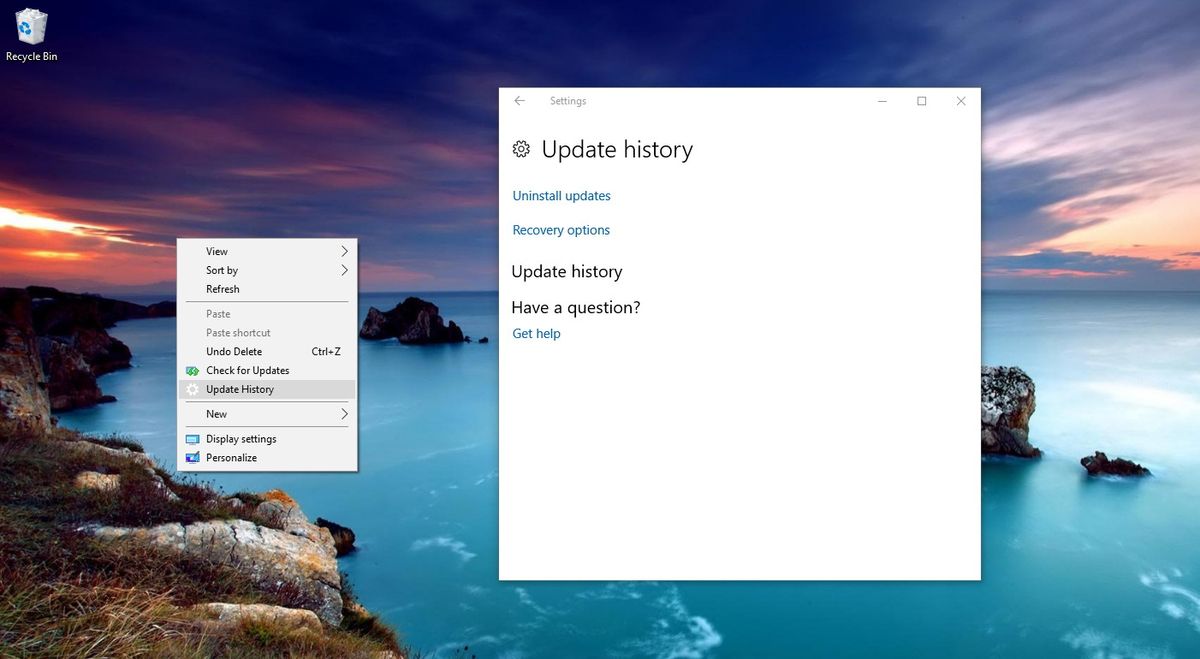The width and height of the screenshot is (1200, 659).
Task: Click the Get help link
Action: (536, 333)
